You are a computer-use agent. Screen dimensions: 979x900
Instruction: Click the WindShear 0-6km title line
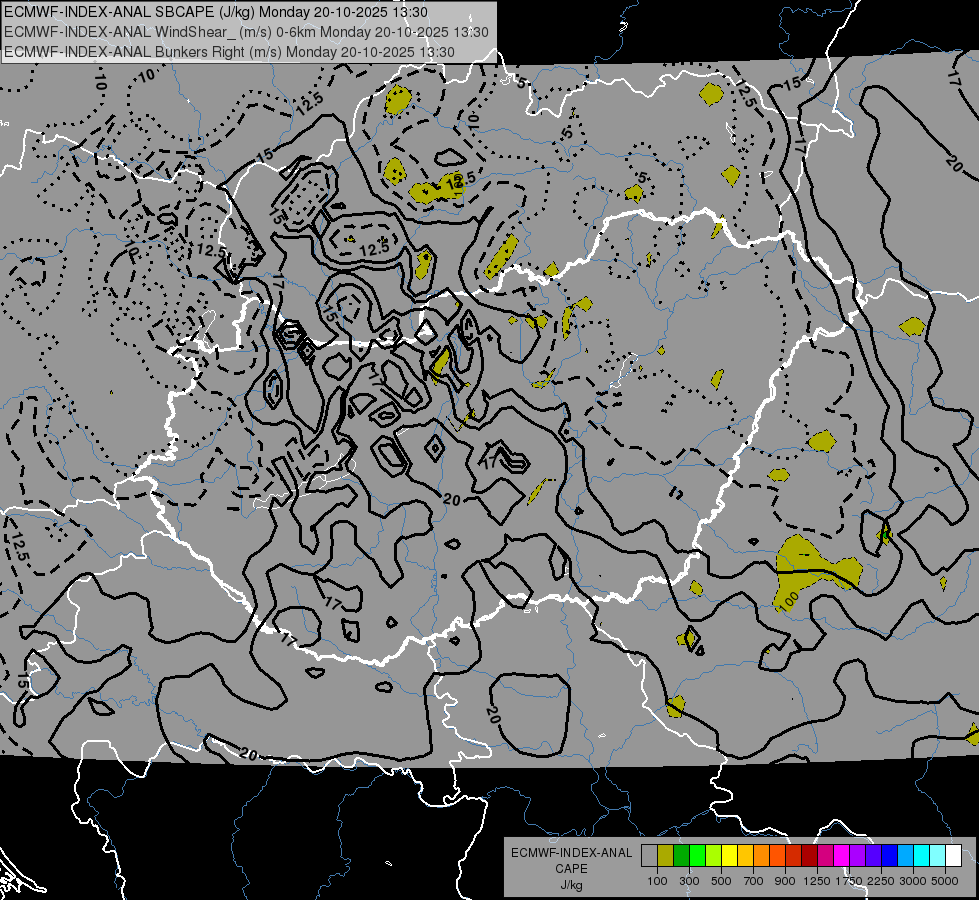click(x=246, y=32)
